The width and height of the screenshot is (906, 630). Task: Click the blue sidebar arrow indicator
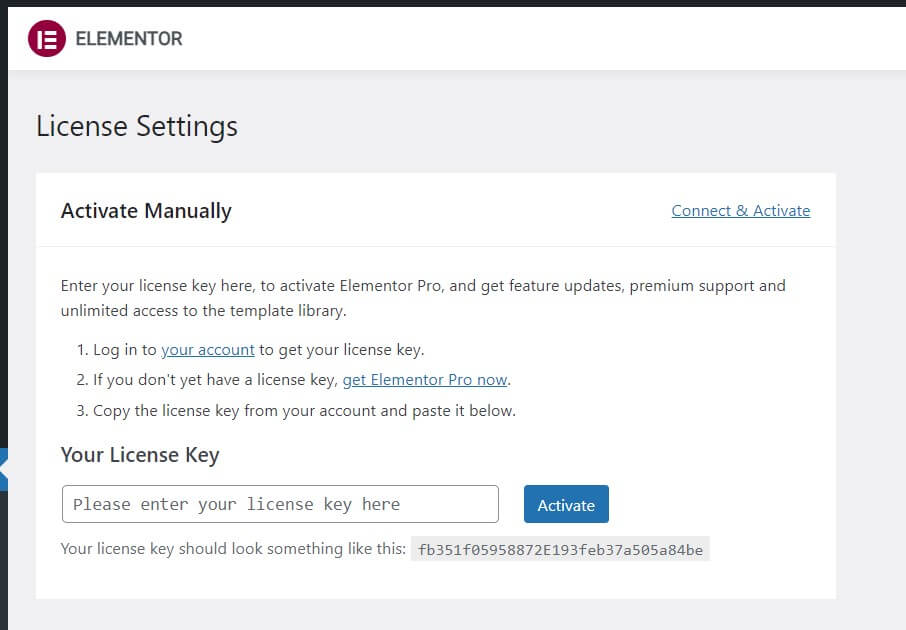point(3,469)
